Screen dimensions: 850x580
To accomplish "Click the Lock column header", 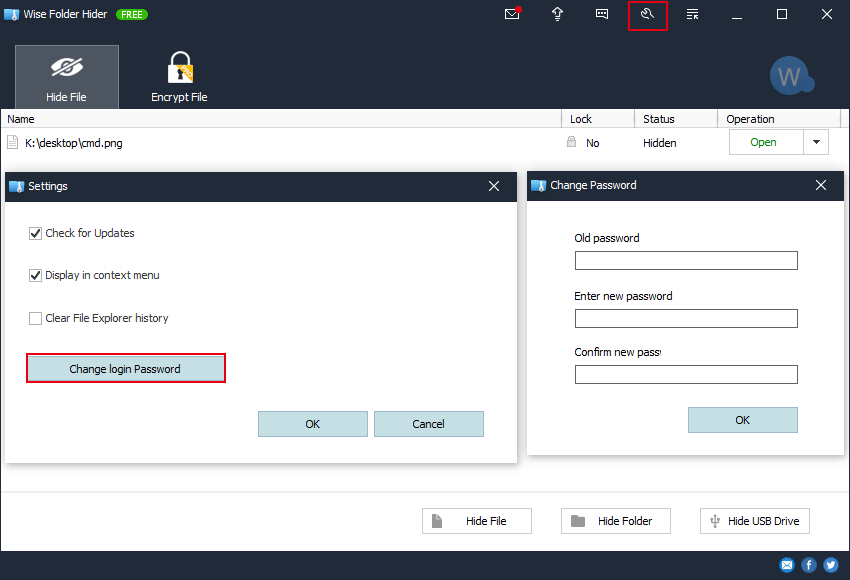I will 597,119.
